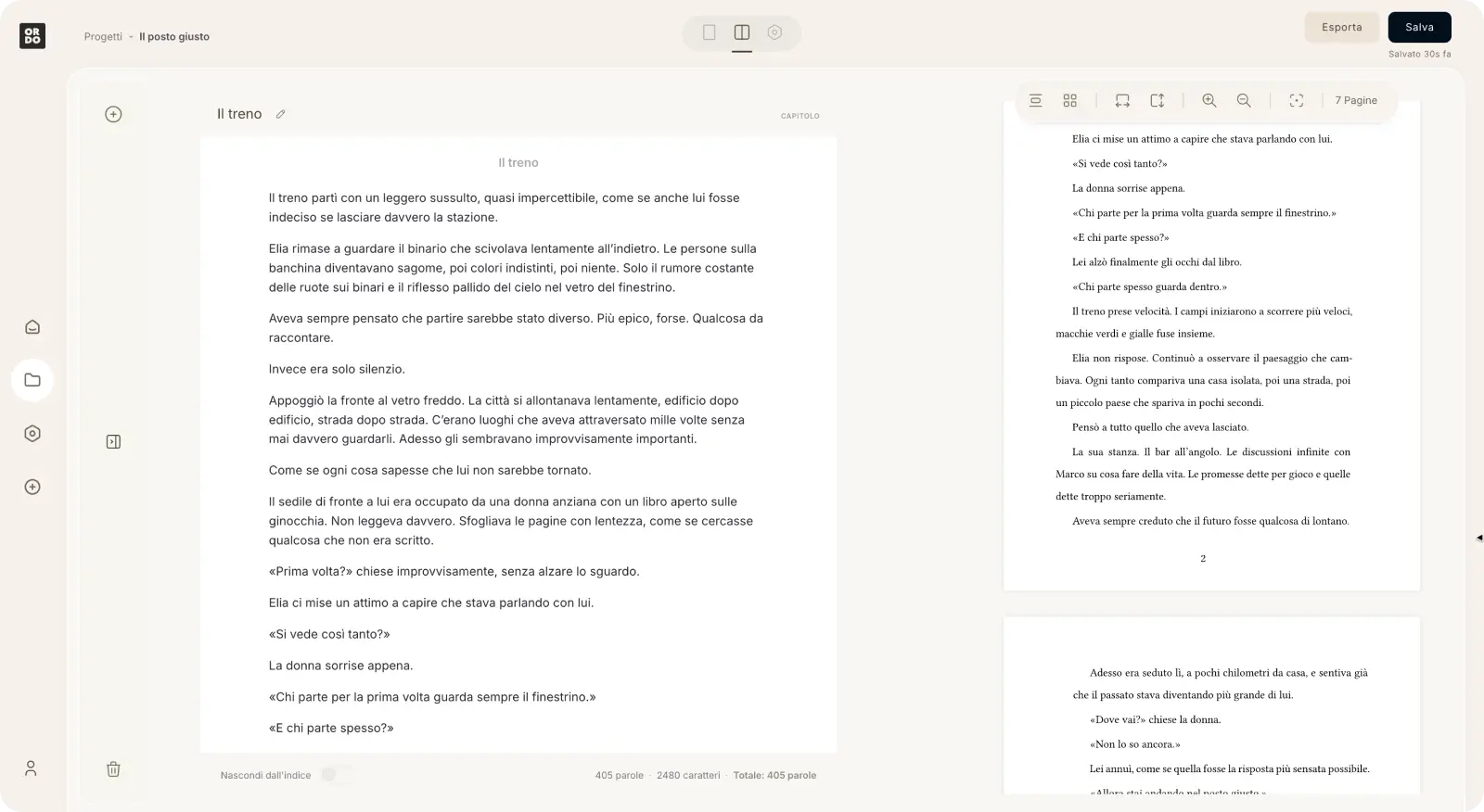Click the Salvato 30s fa status
Image resolution: width=1484 pixels, height=812 pixels.
coord(1419,54)
